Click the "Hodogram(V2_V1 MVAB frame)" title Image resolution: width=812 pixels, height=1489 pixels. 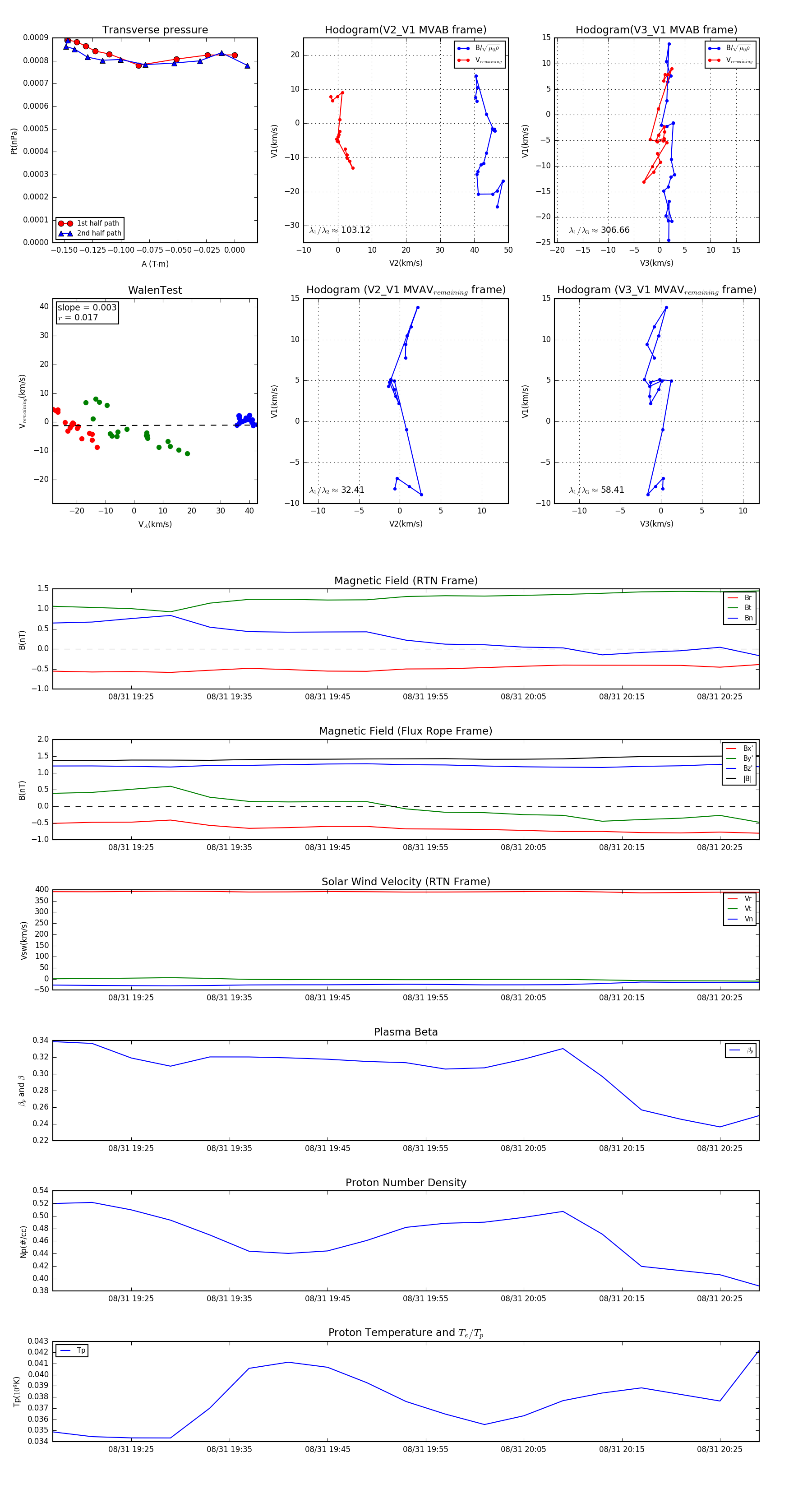(x=406, y=29)
